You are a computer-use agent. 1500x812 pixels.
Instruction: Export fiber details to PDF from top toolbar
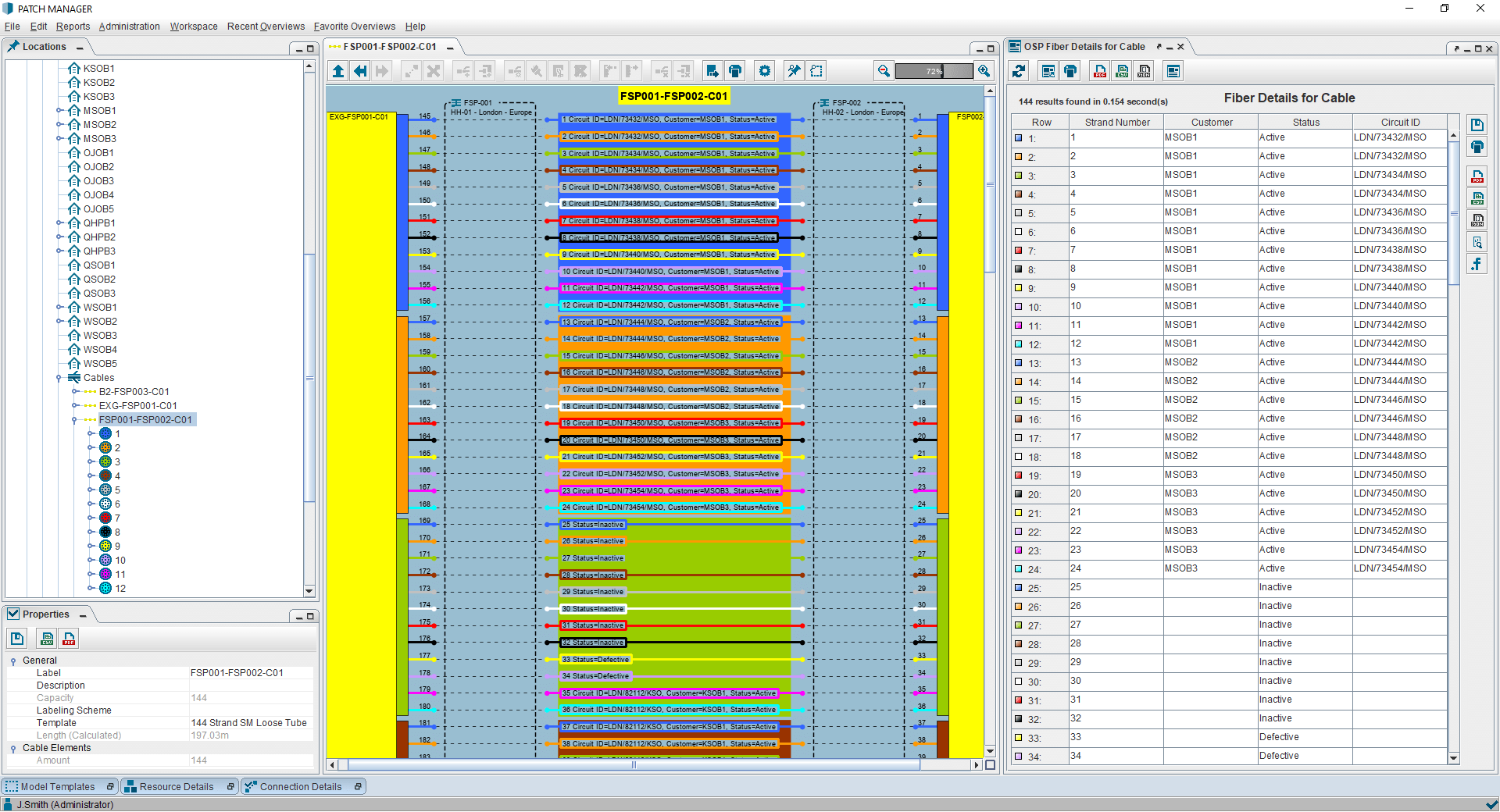coord(1100,71)
